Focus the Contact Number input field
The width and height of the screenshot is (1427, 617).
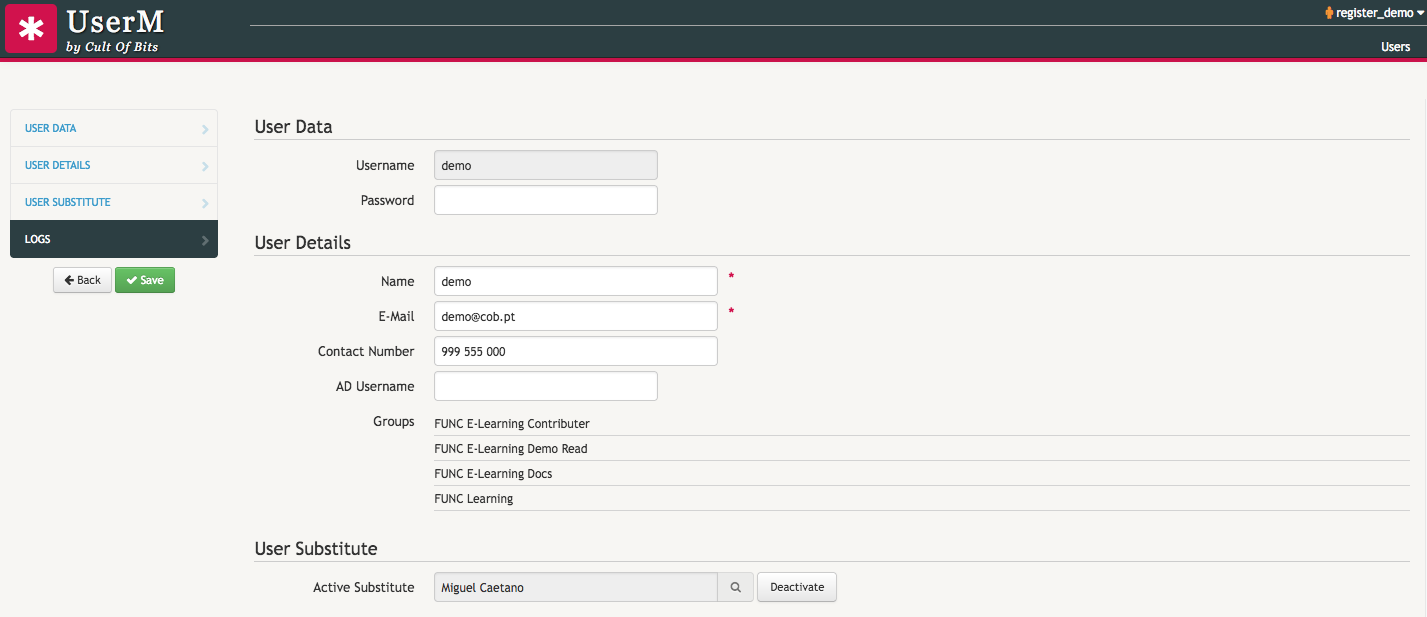tap(576, 351)
